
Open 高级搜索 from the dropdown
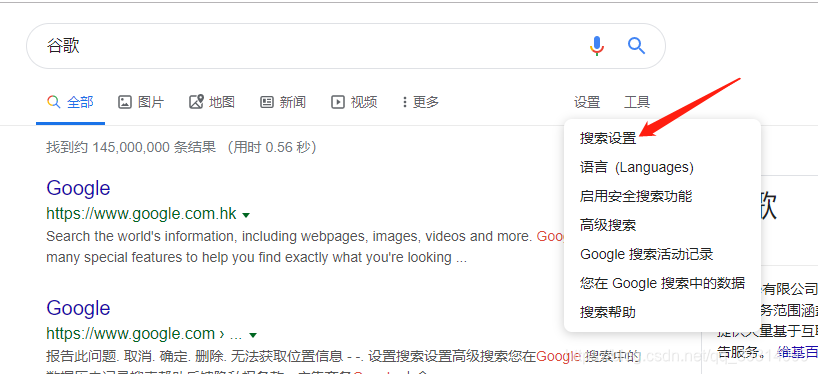608,226
